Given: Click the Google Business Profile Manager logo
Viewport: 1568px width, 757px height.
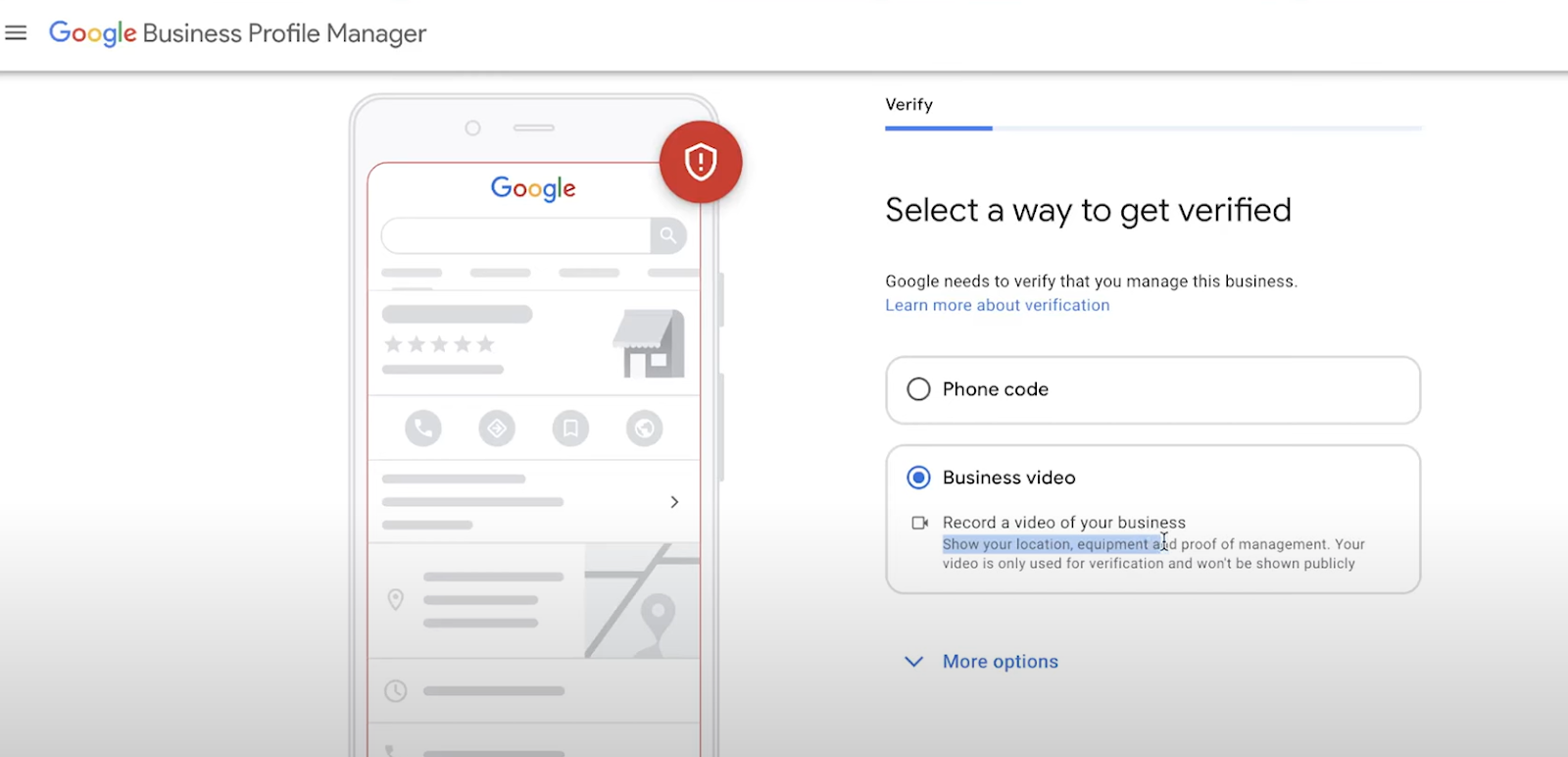Looking at the screenshot, I should (238, 33).
